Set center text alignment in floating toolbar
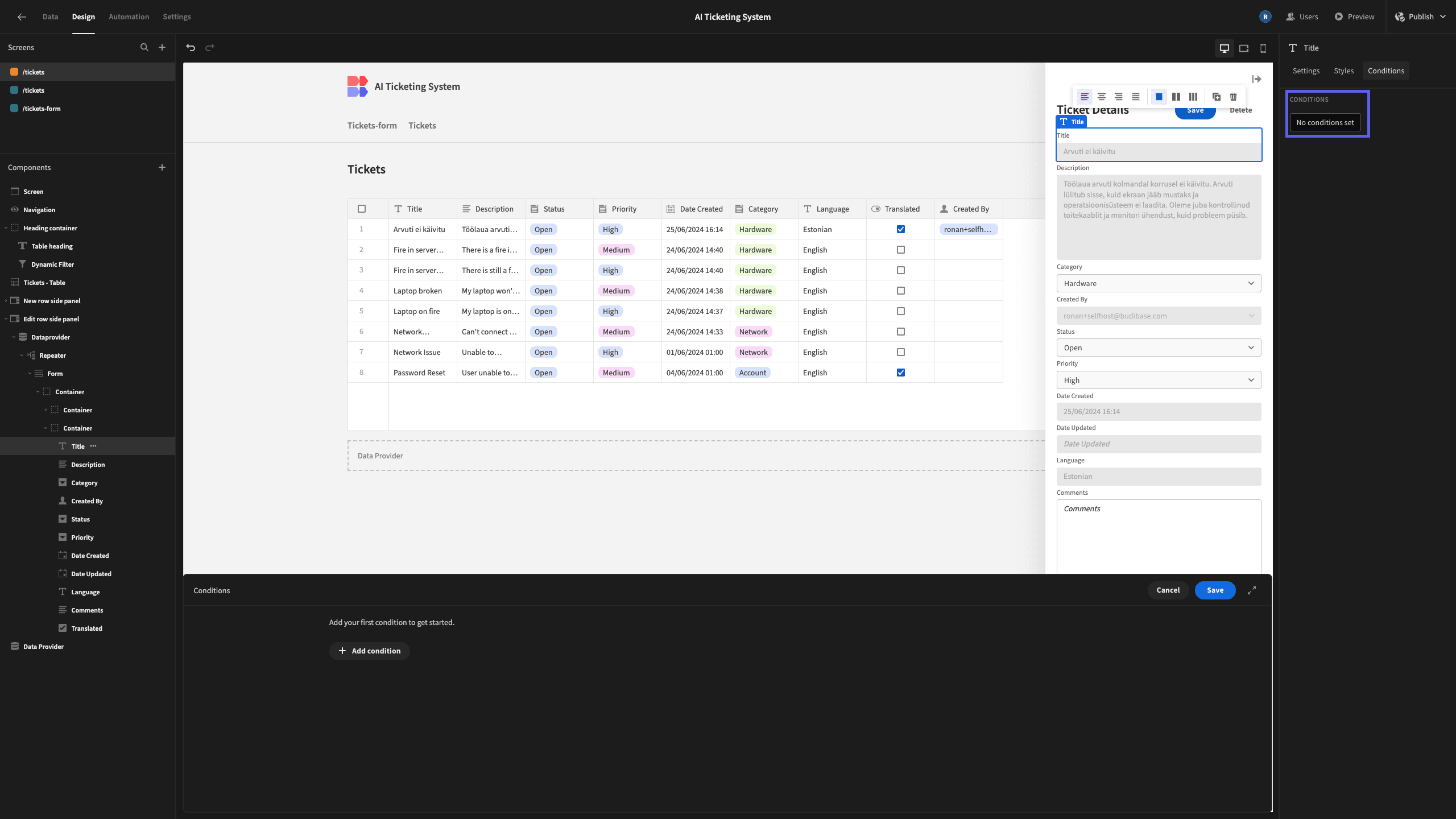The width and height of the screenshot is (1456, 819). coord(1102,97)
